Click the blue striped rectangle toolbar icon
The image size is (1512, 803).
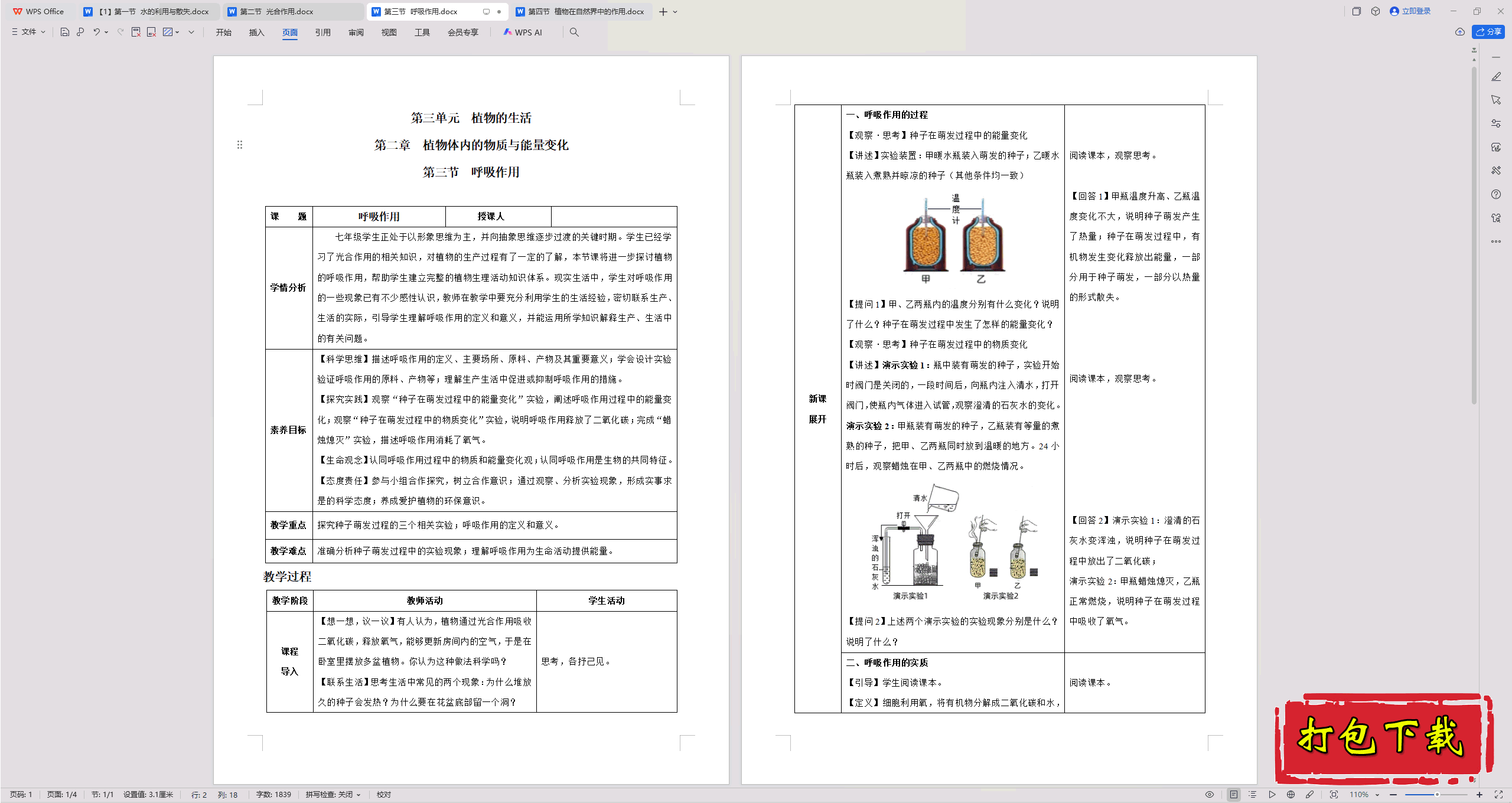(x=168, y=32)
